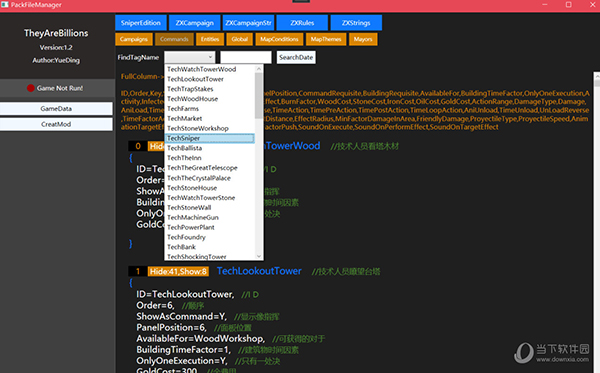Click the ID=TechLookoutTower line
Viewport: 600px width, 373px height.
185,294
